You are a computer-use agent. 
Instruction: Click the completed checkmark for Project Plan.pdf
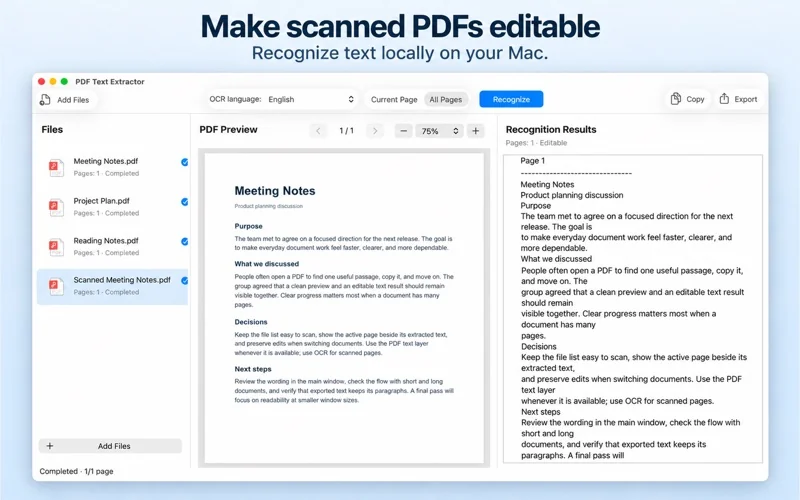tap(184, 202)
